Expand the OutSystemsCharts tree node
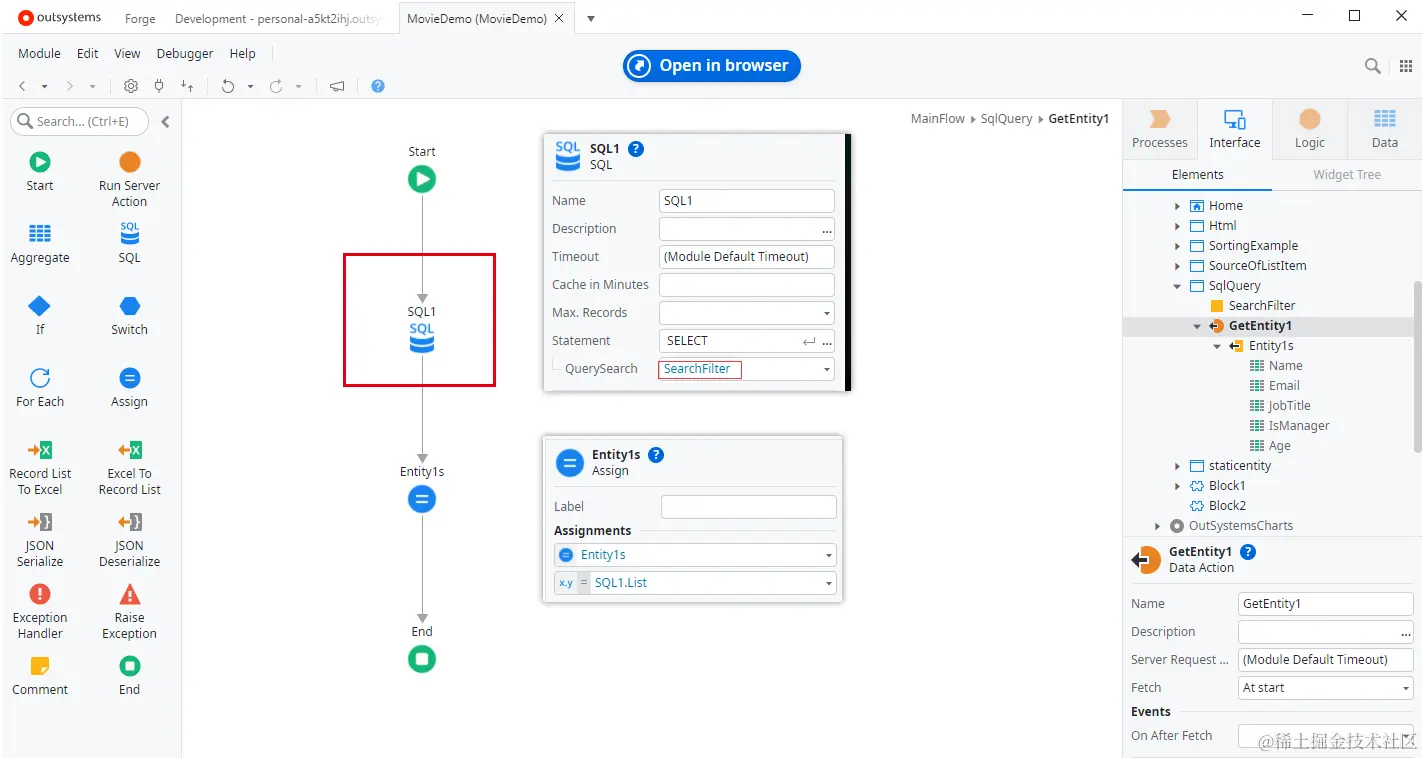This screenshot has width=1424, height=758. [1158, 526]
